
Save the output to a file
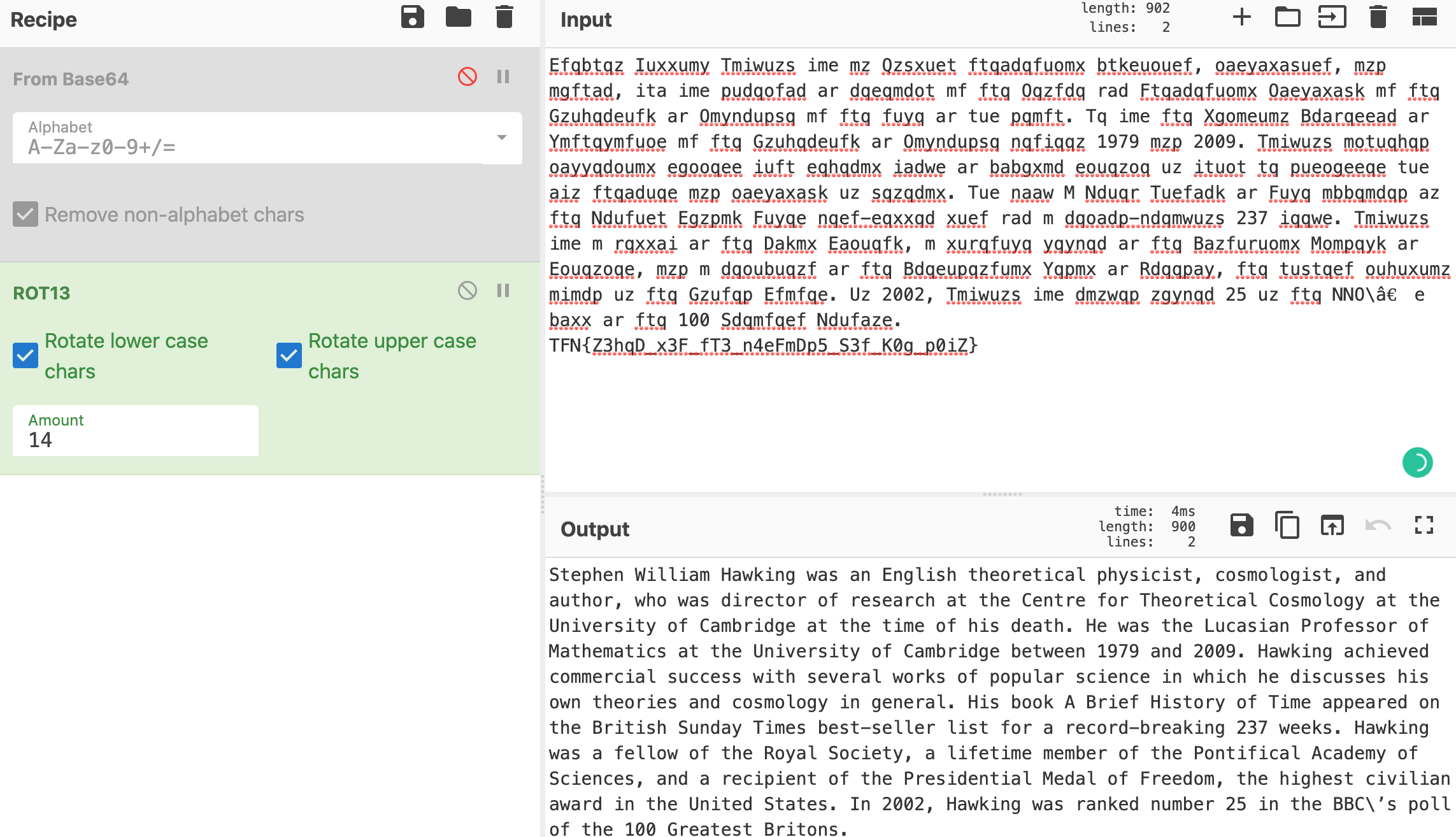(1241, 525)
